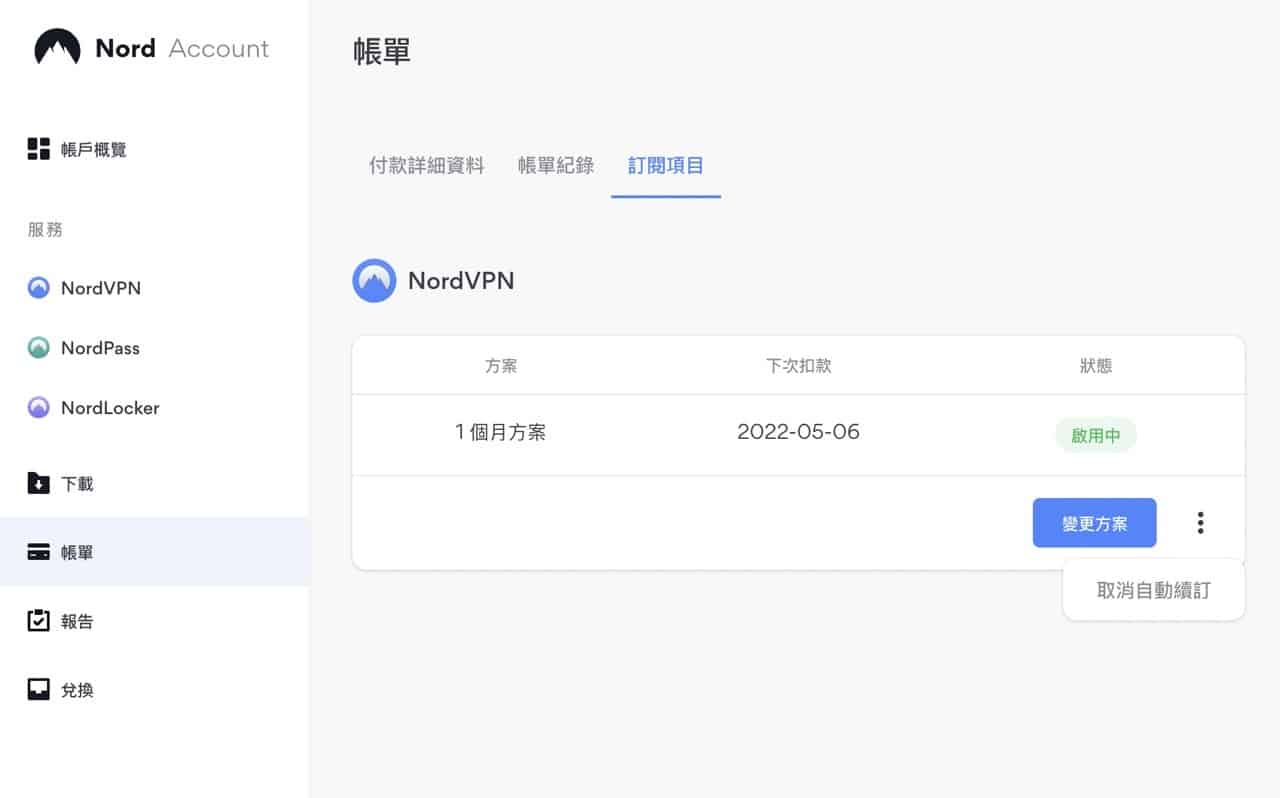This screenshot has height=798, width=1280.
Task: Click the 帳單 credit card icon
Action: 38,552
